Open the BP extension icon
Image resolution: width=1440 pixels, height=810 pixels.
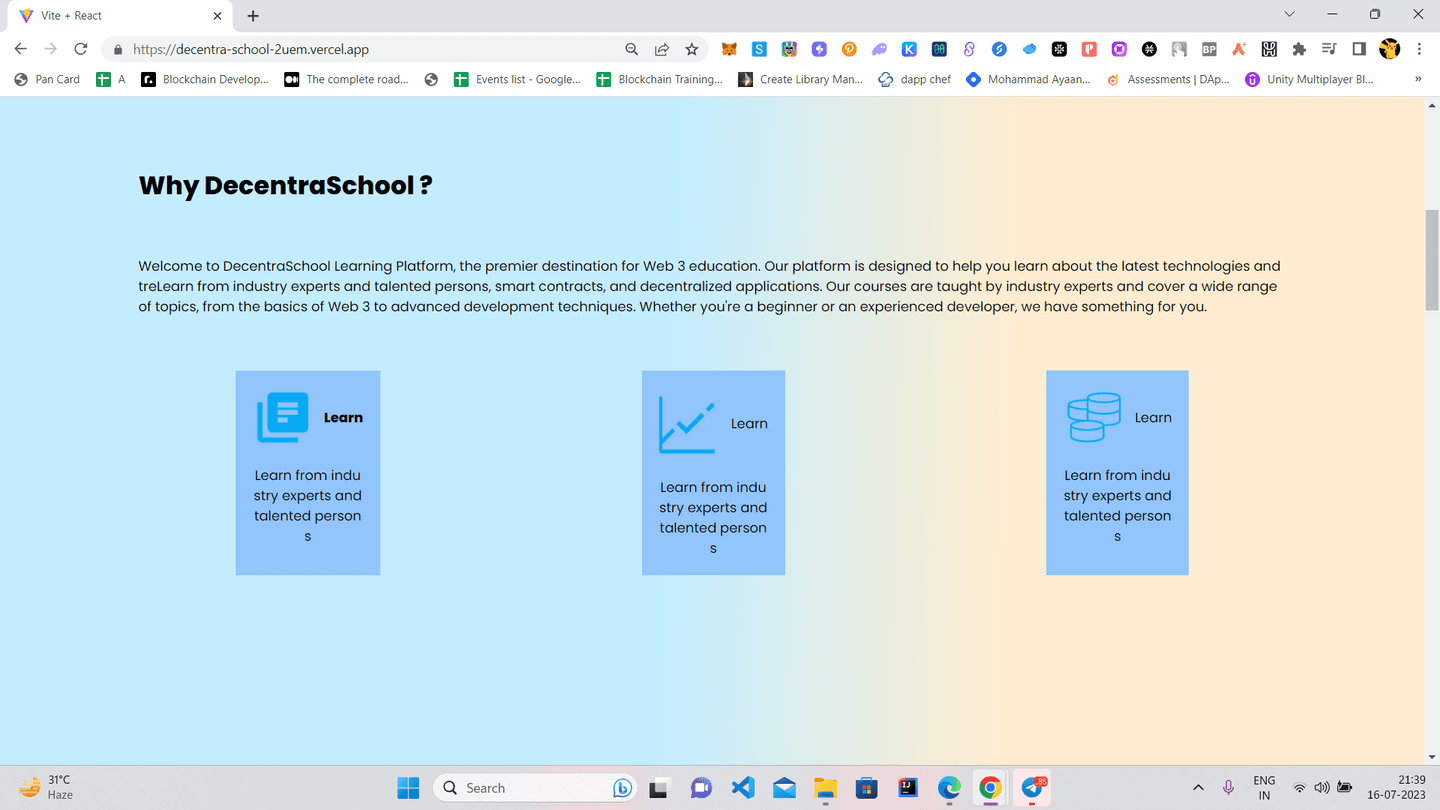pos(1209,49)
